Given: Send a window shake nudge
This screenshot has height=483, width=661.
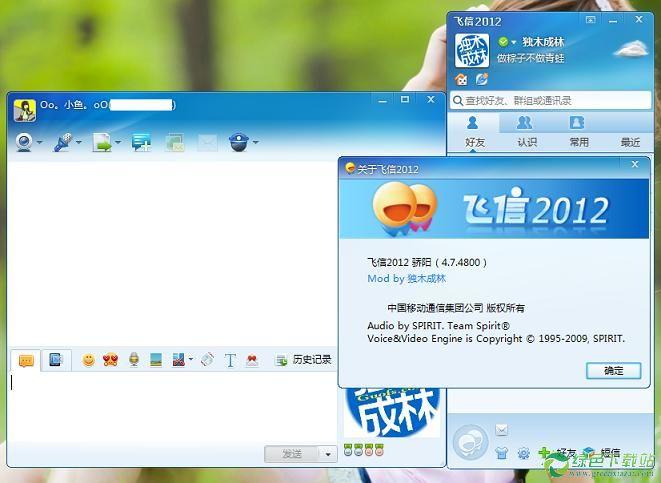Looking at the screenshot, I should [207, 360].
